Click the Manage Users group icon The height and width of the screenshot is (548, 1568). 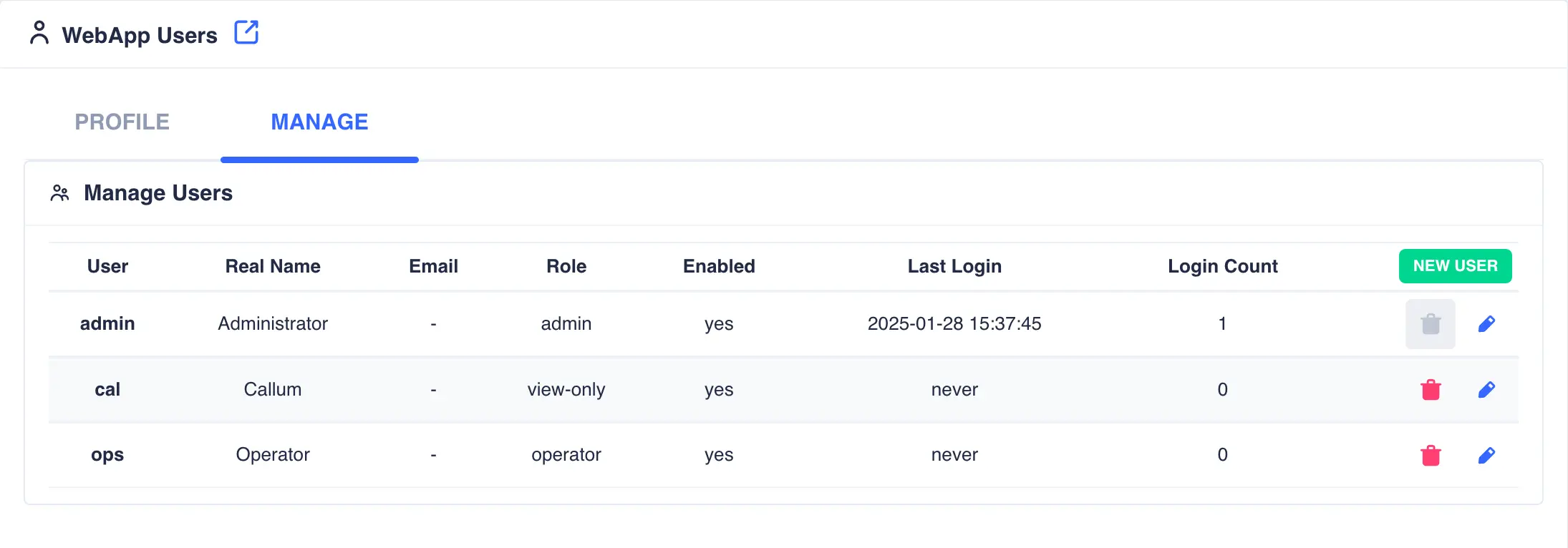(59, 192)
